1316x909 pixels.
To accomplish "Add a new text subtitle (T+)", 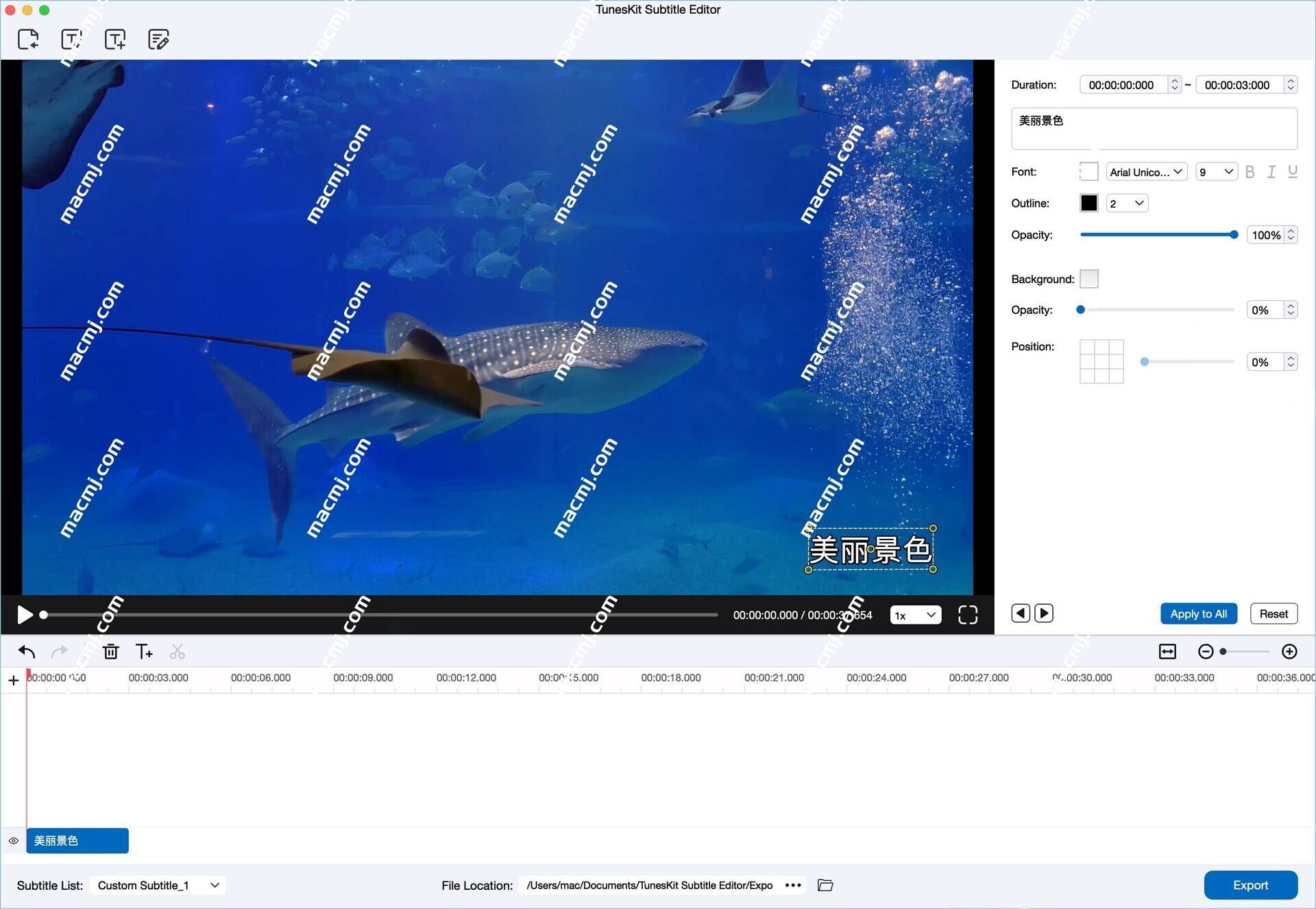I will pos(144,651).
